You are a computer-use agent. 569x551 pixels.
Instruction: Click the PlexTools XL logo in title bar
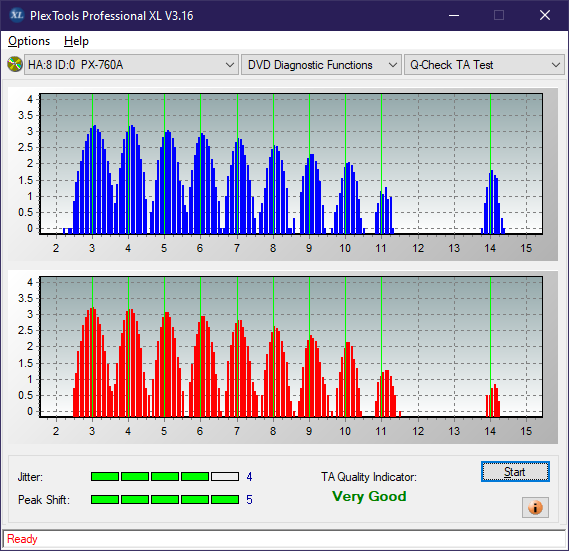coord(17,15)
